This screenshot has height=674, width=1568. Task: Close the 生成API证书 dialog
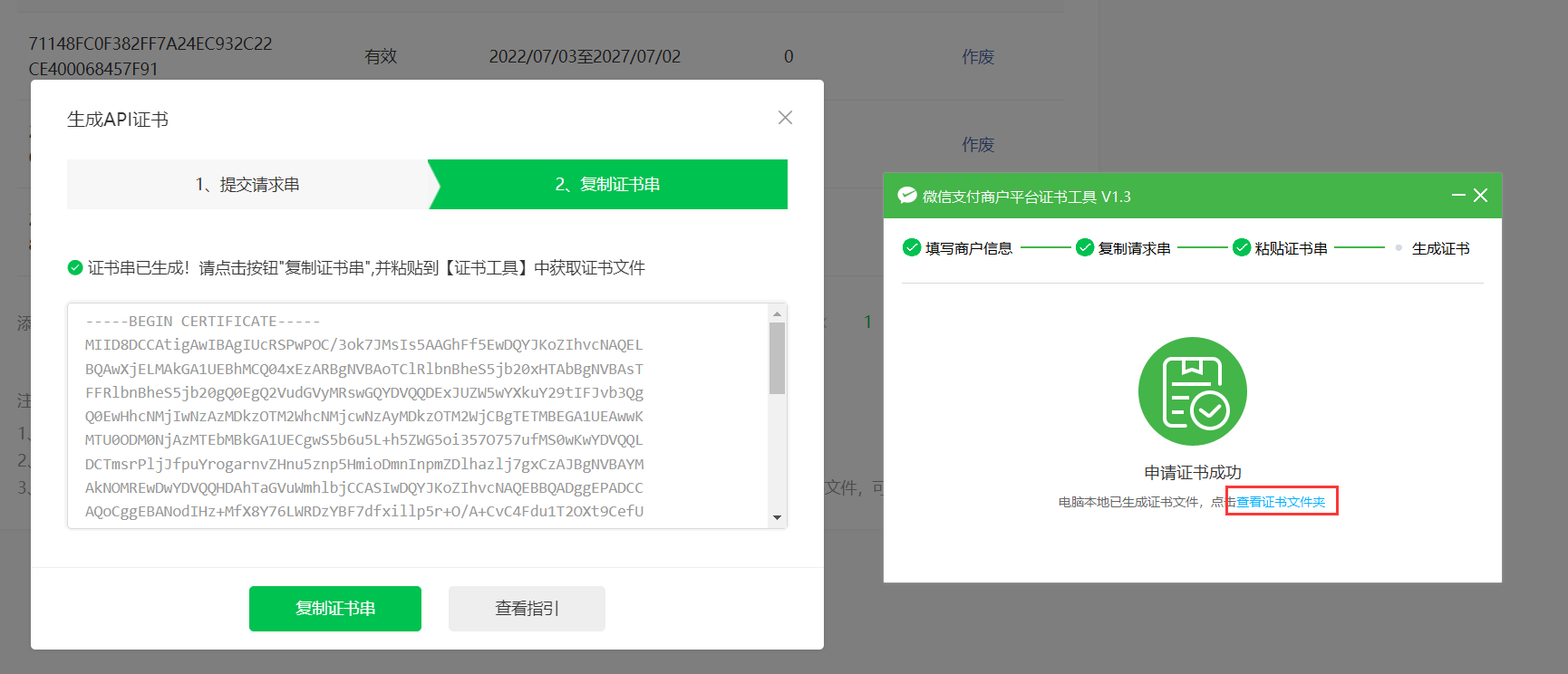[x=785, y=118]
